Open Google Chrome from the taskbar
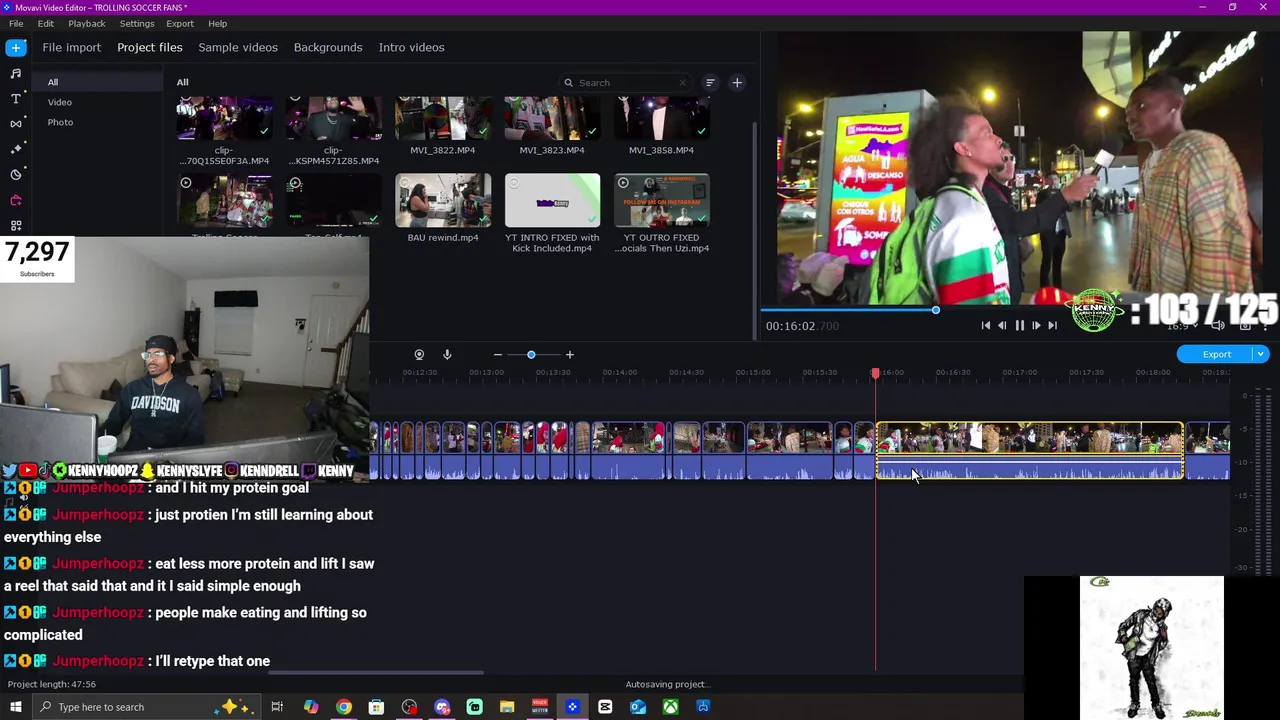1280x720 pixels. [344, 707]
